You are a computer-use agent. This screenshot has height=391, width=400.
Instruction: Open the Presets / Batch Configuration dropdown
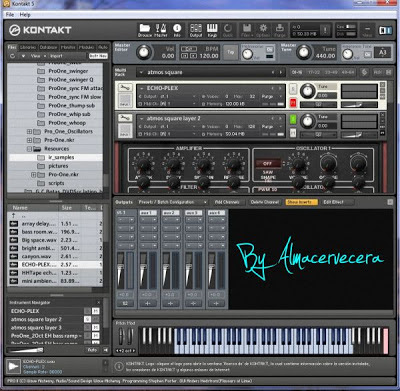(x=173, y=202)
